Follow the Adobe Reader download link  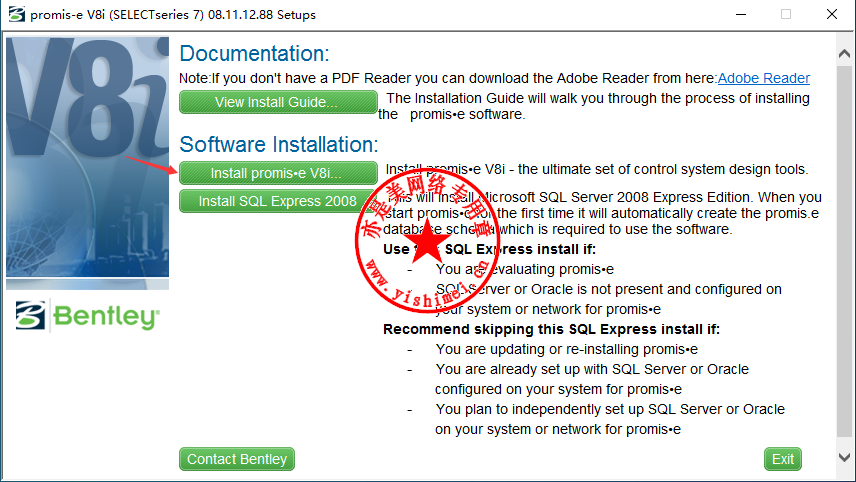point(763,78)
